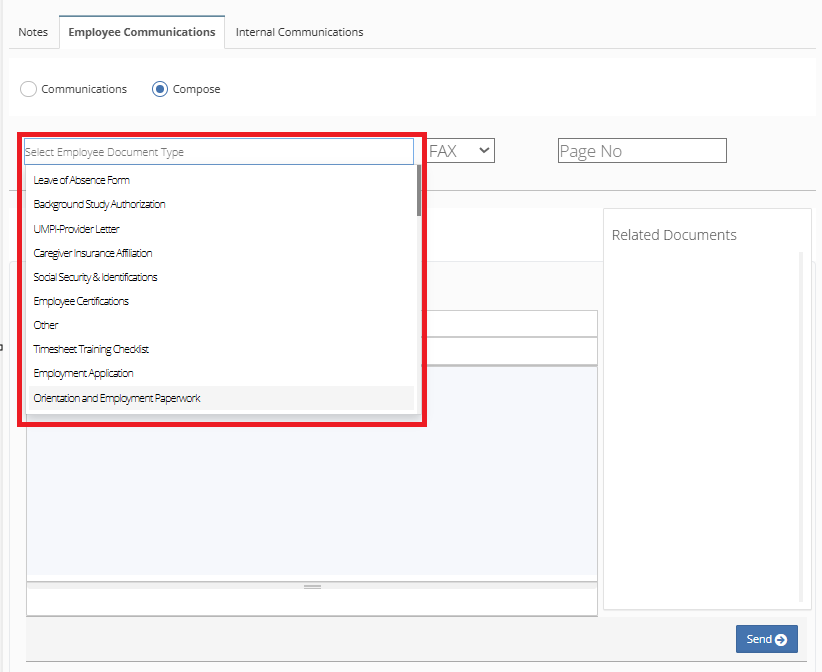The width and height of the screenshot is (822, 672).
Task: Choose Social Security & Identifications
Action: (x=95, y=277)
